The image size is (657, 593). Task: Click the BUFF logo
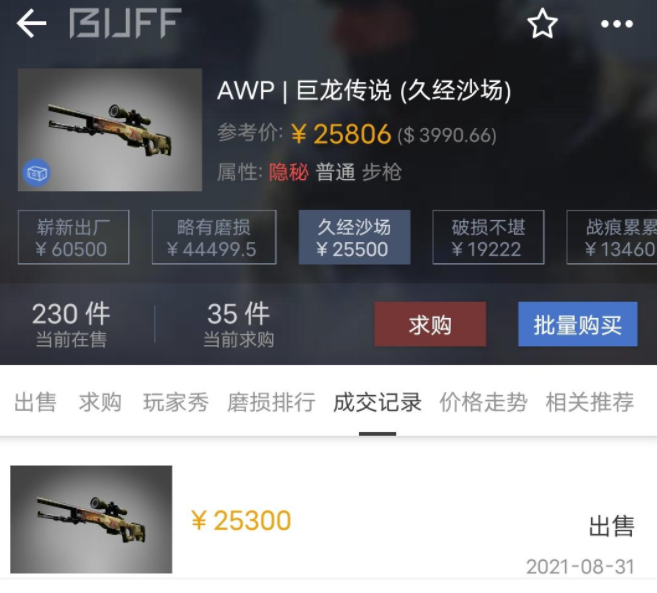(x=125, y=24)
